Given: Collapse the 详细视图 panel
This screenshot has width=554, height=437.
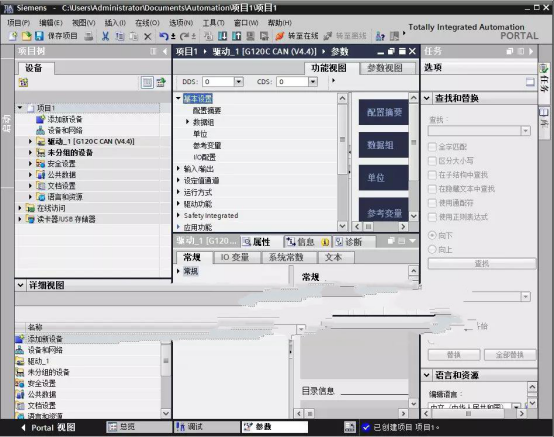Looking at the screenshot, I should [20, 285].
